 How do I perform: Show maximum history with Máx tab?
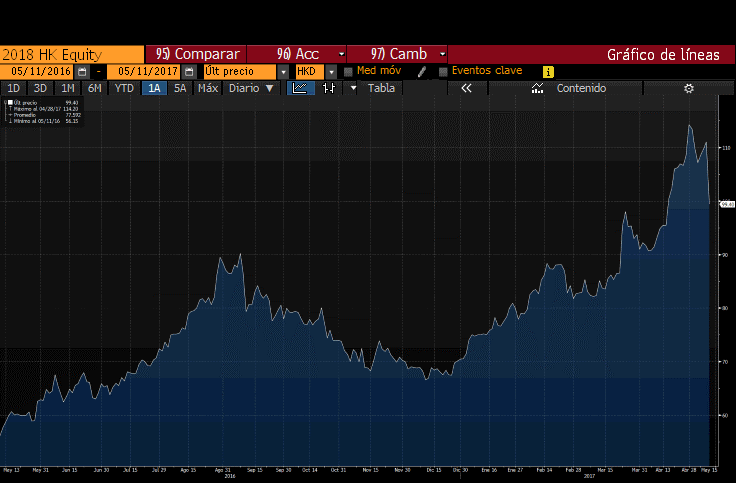pos(208,88)
